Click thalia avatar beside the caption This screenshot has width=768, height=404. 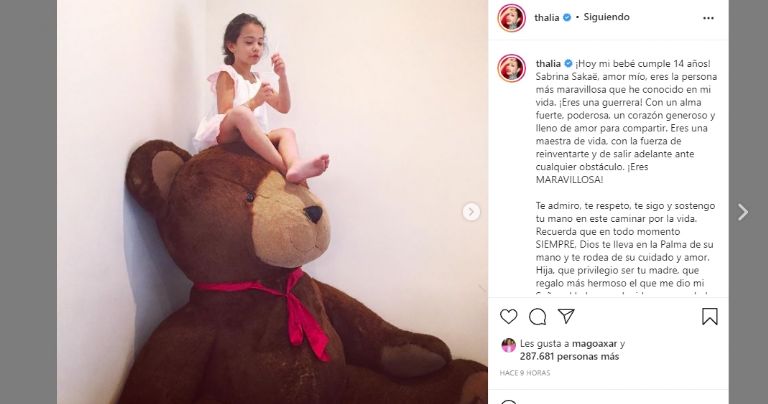511,68
